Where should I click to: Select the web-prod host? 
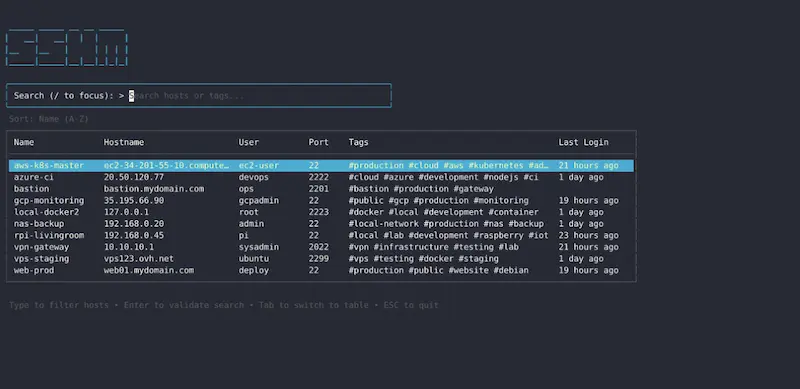coord(34,270)
